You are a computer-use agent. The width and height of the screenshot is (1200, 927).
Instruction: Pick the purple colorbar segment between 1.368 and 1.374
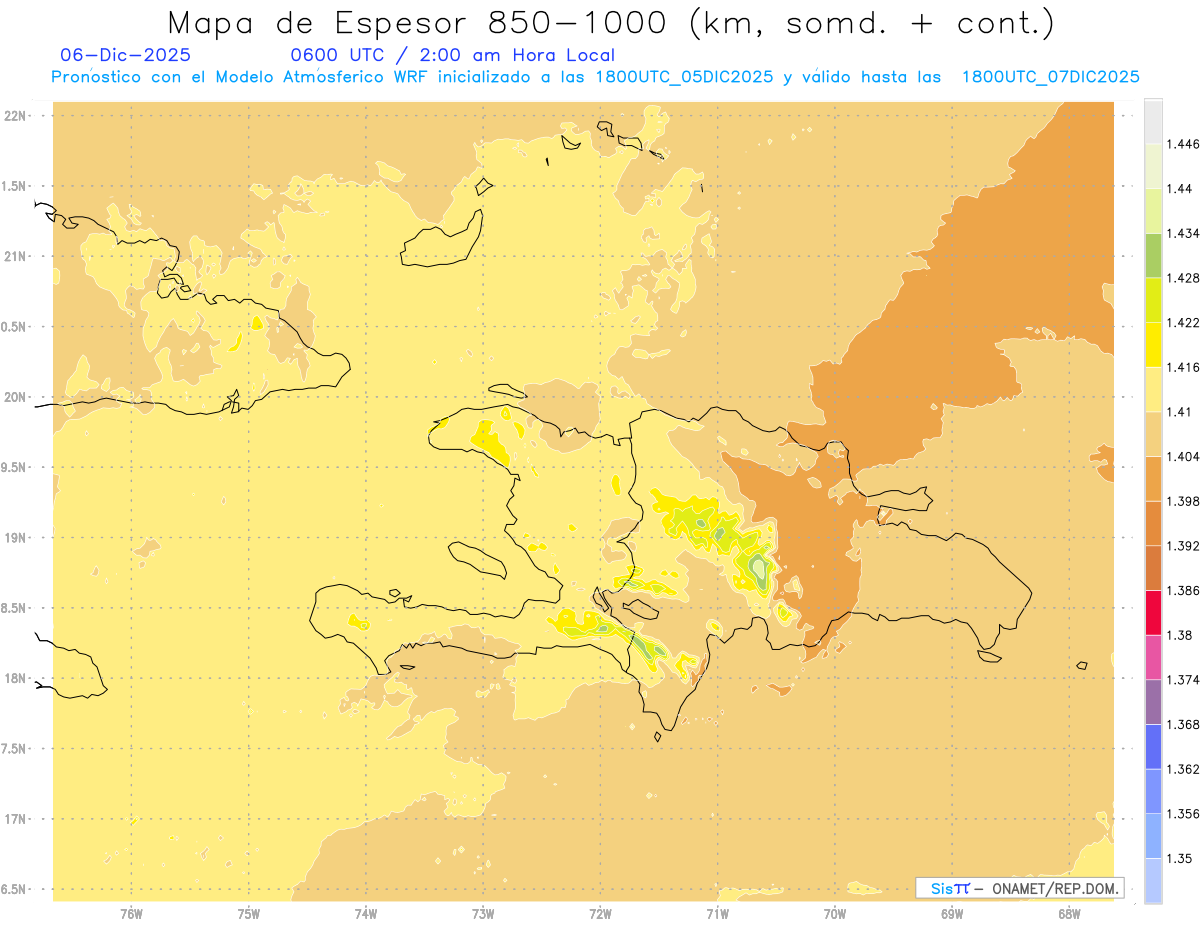pos(1153,702)
